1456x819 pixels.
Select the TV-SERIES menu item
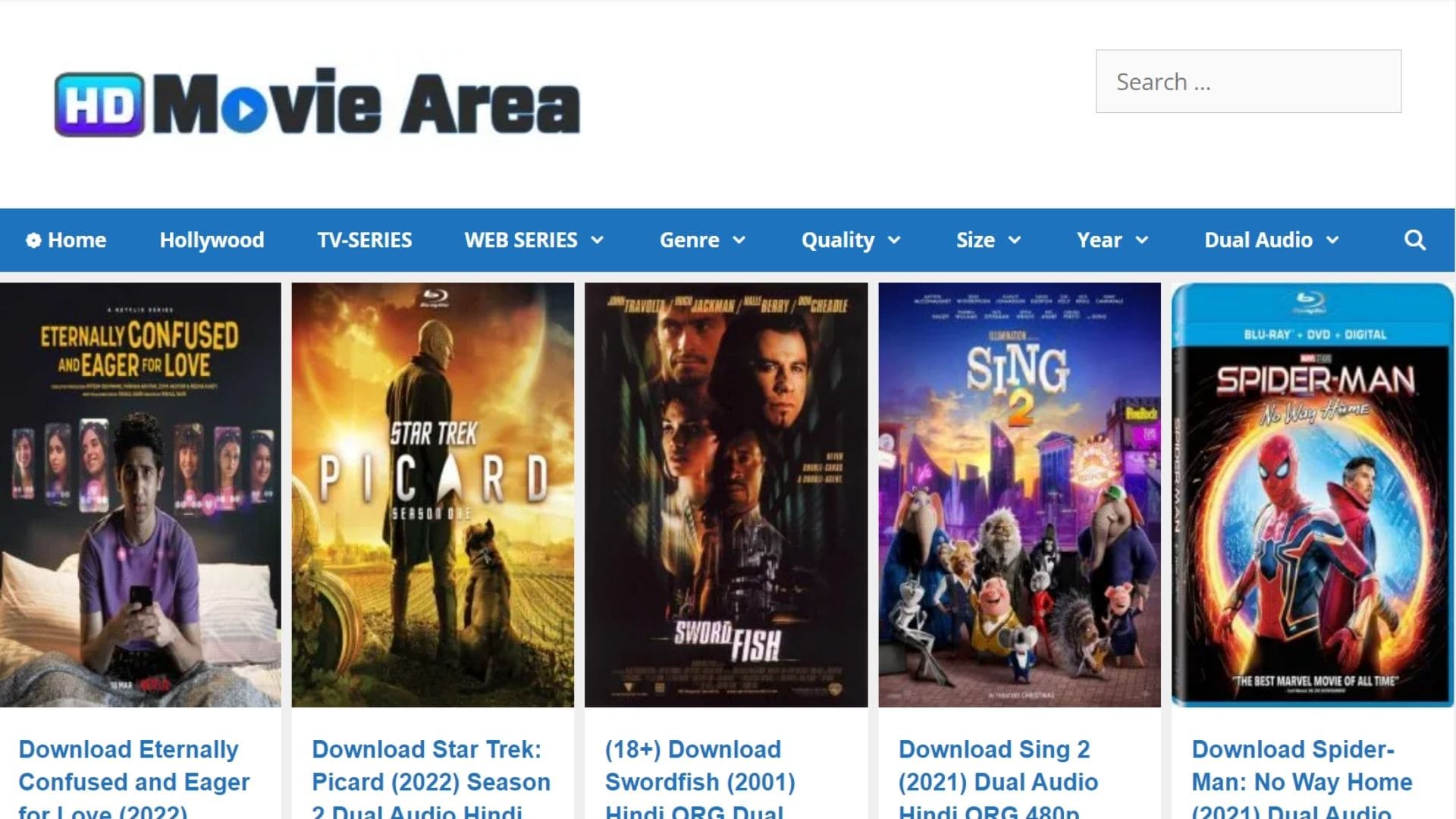365,240
